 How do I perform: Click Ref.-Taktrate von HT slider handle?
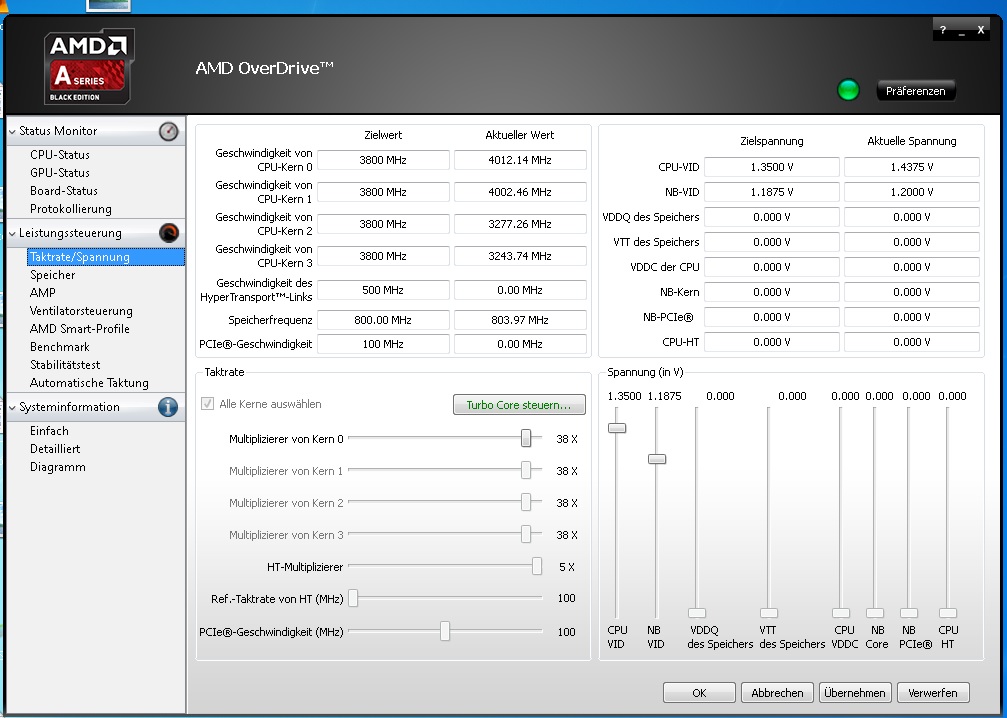coord(353,598)
